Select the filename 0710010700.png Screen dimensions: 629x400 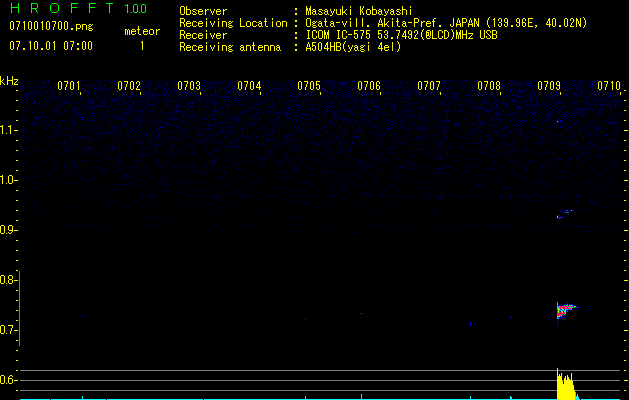(x=51, y=26)
